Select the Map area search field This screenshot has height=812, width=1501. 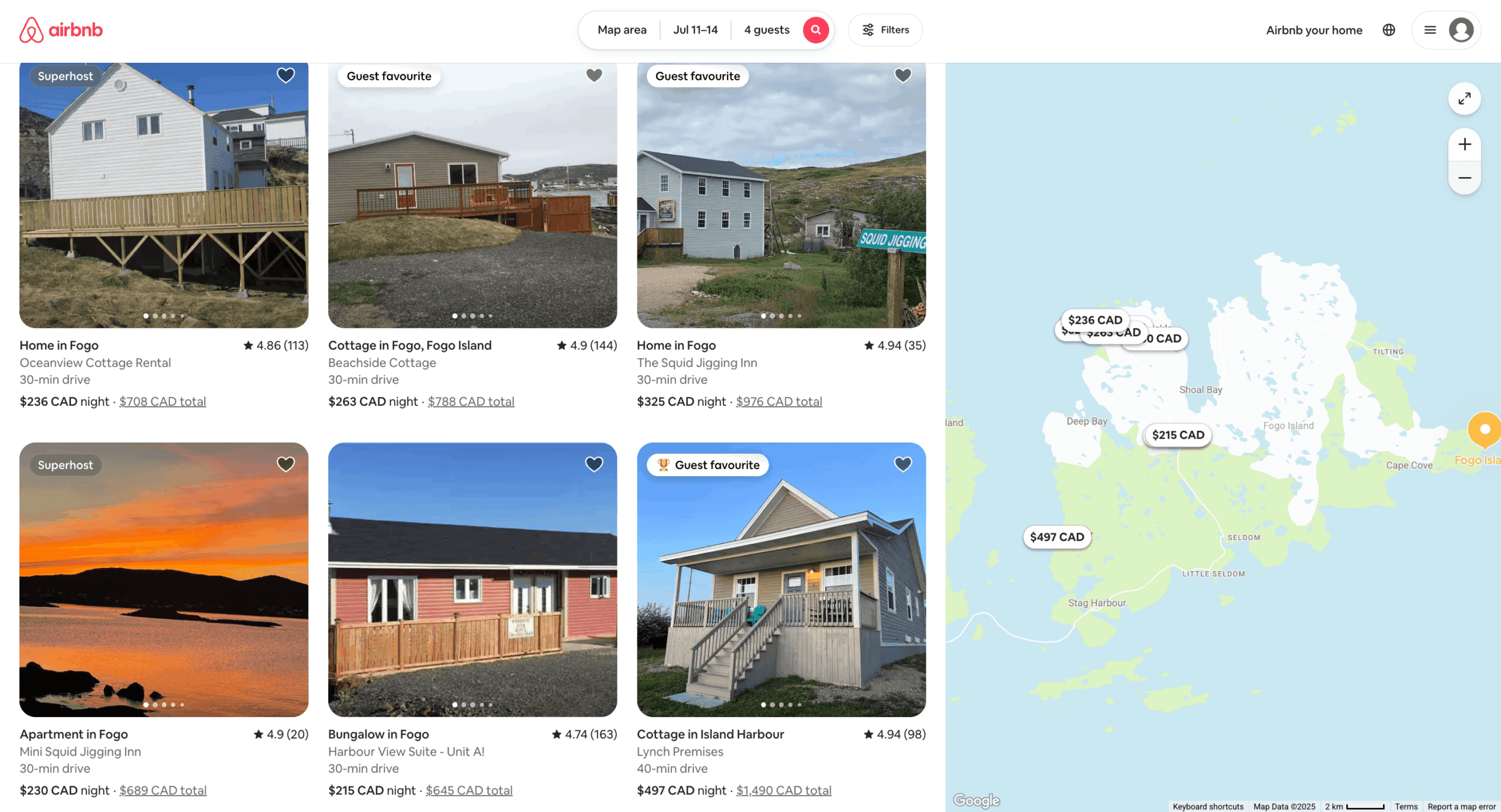click(622, 30)
